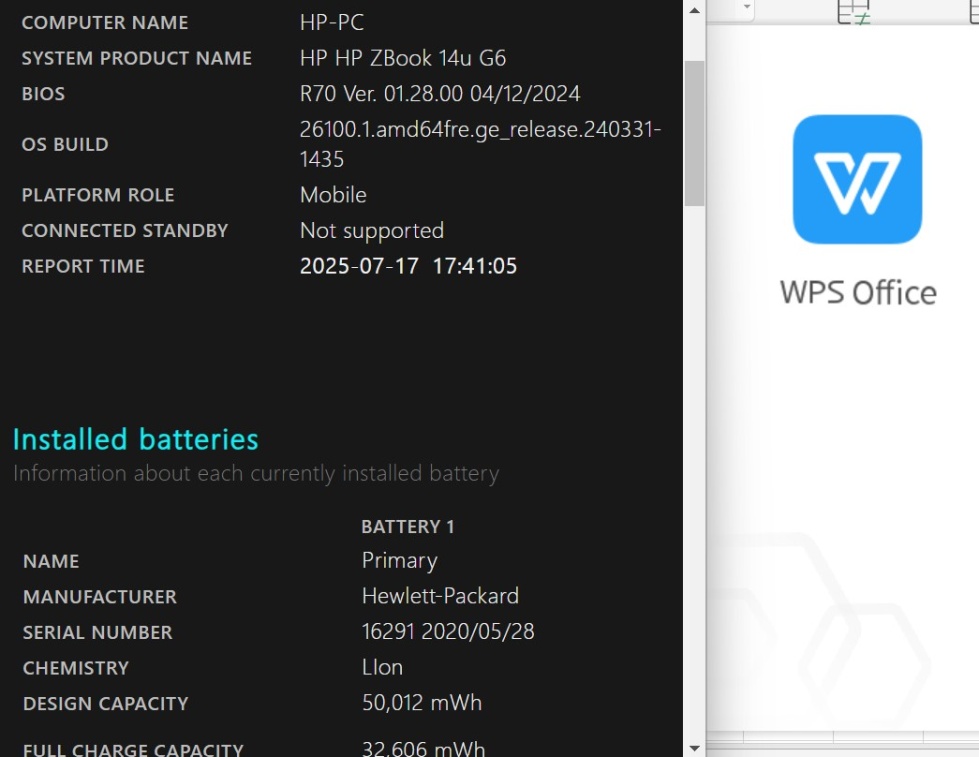Click the BATTERY 1 column header
This screenshot has height=757, width=979.
coord(408,527)
